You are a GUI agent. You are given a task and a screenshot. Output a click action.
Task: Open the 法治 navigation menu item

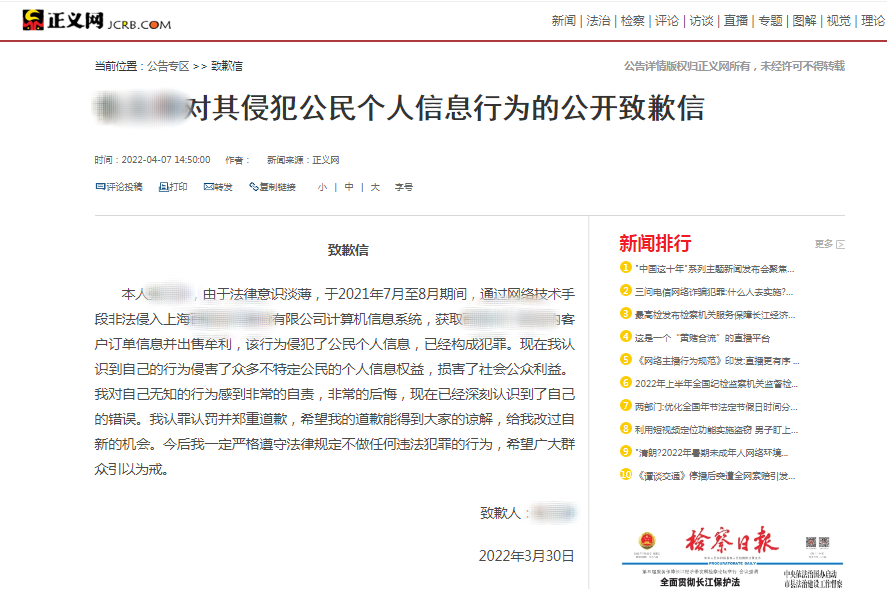click(598, 21)
